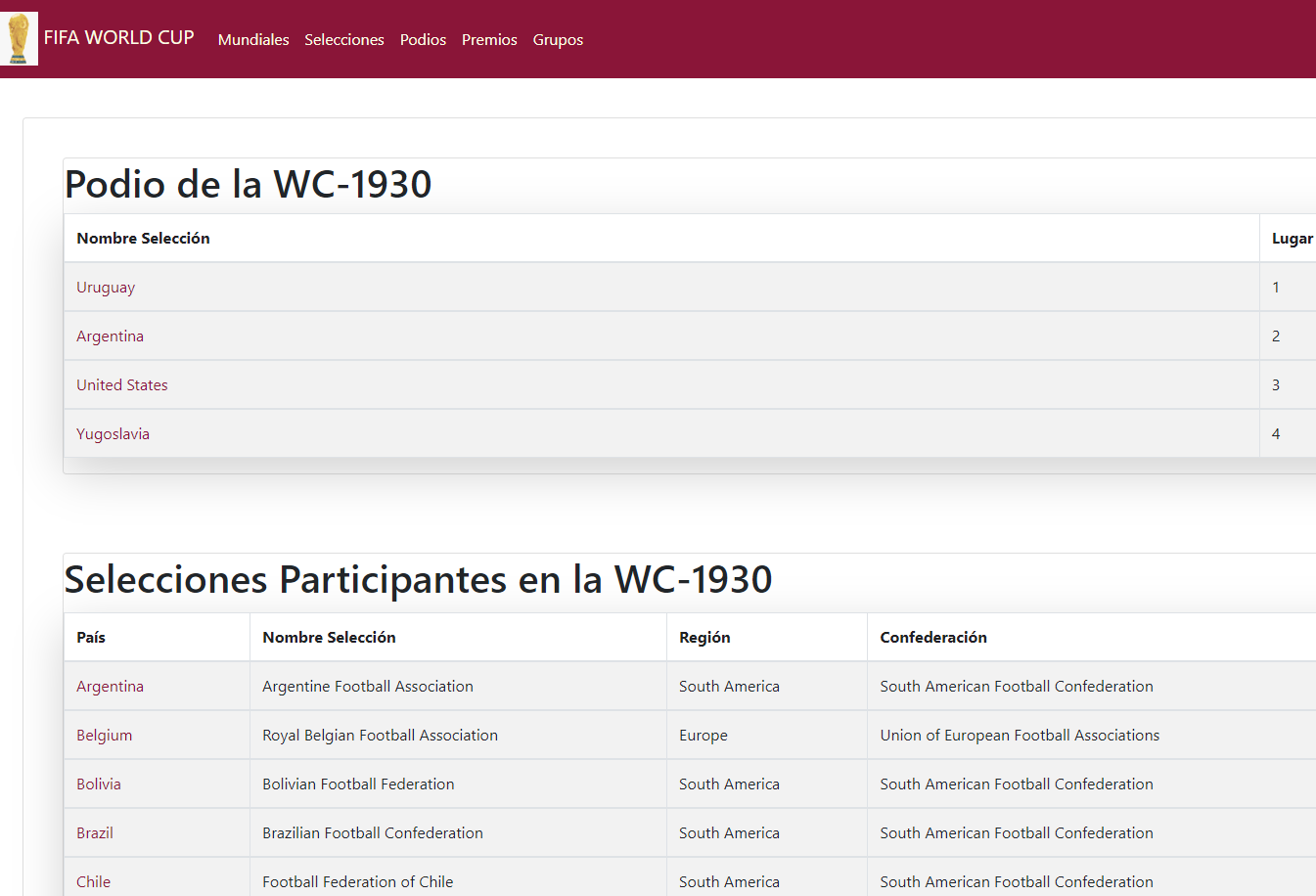
Task: Select the Brazil country link
Action: [x=95, y=833]
